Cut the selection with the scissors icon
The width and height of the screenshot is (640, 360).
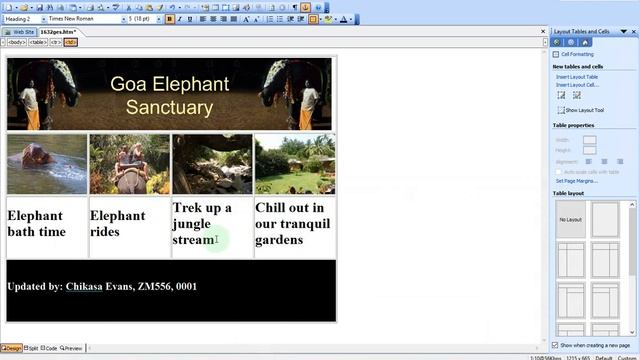(x=129, y=7)
